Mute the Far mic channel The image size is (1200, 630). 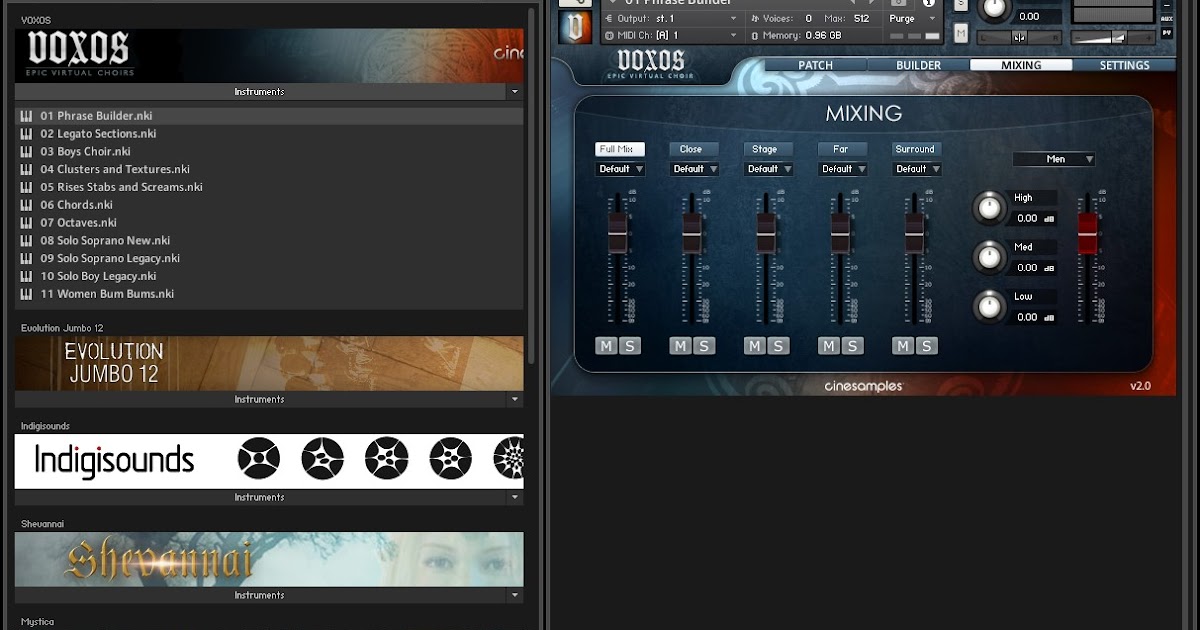pos(829,346)
